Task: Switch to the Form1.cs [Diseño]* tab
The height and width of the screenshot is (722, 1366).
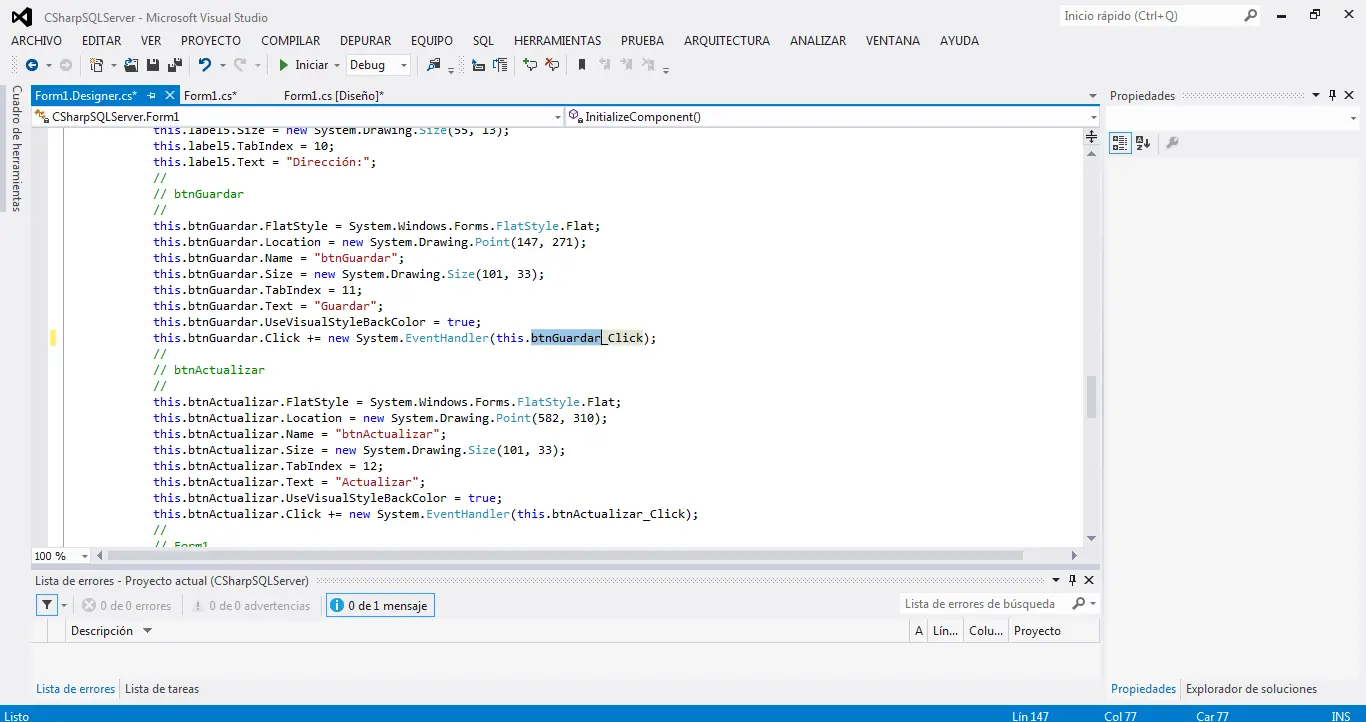Action: tap(334, 95)
